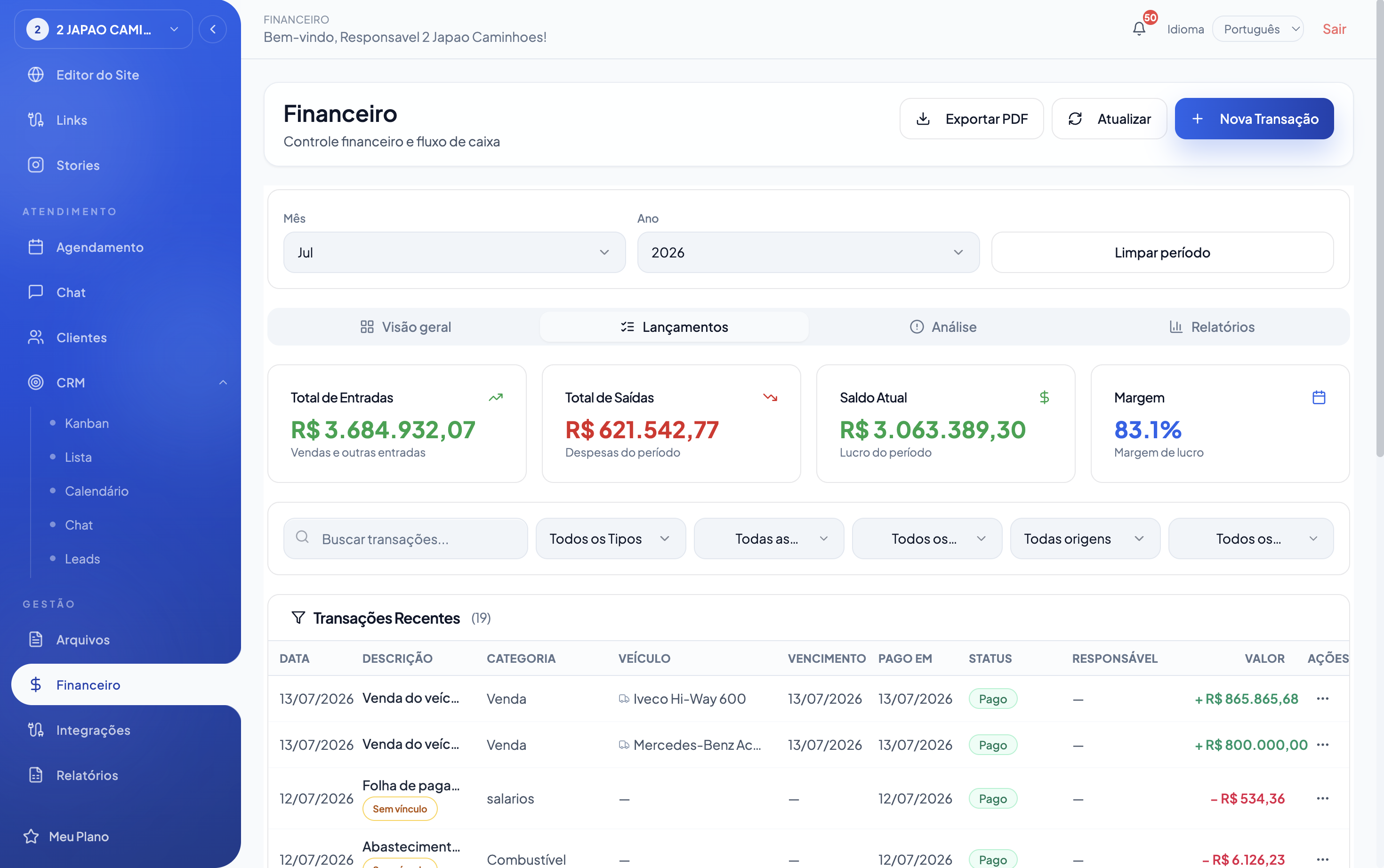Click the Exportar PDF button

point(971,119)
